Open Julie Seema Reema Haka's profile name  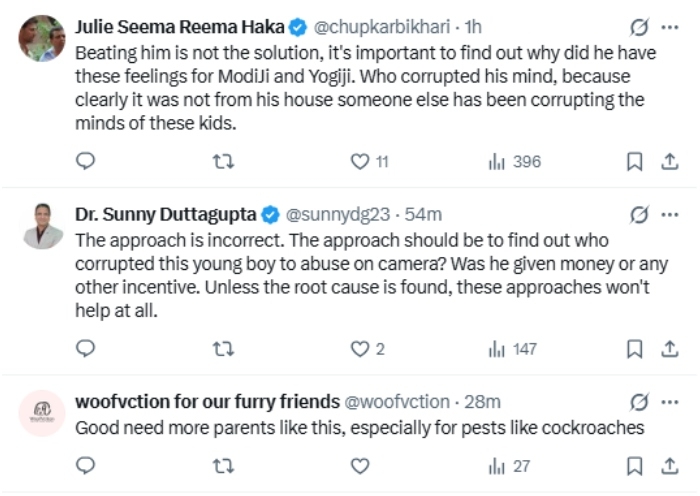pos(179,27)
